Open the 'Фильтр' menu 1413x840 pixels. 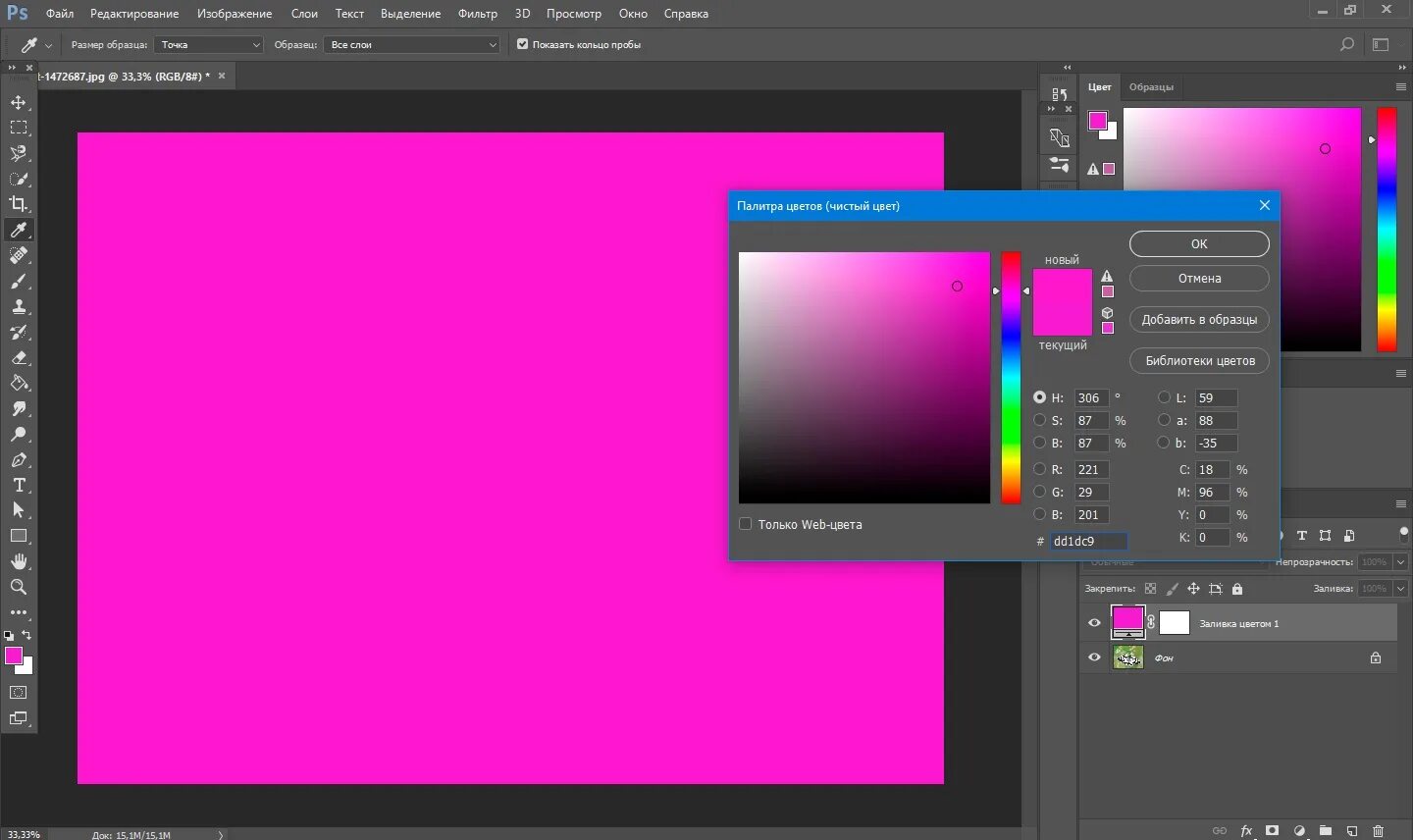tap(478, 14)
